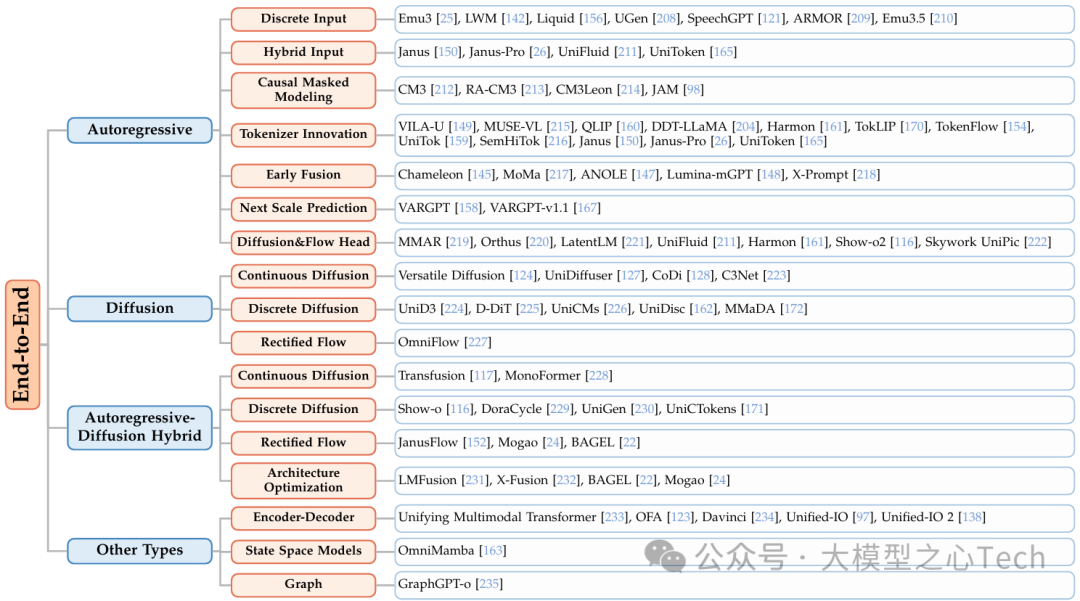Click the text "Orthus"

click(501, 242)
